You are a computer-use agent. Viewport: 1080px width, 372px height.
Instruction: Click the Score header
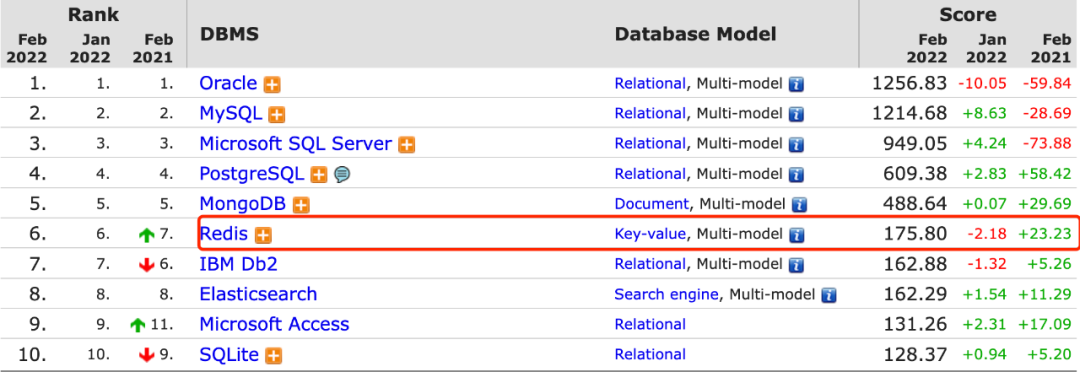[968, 14]
